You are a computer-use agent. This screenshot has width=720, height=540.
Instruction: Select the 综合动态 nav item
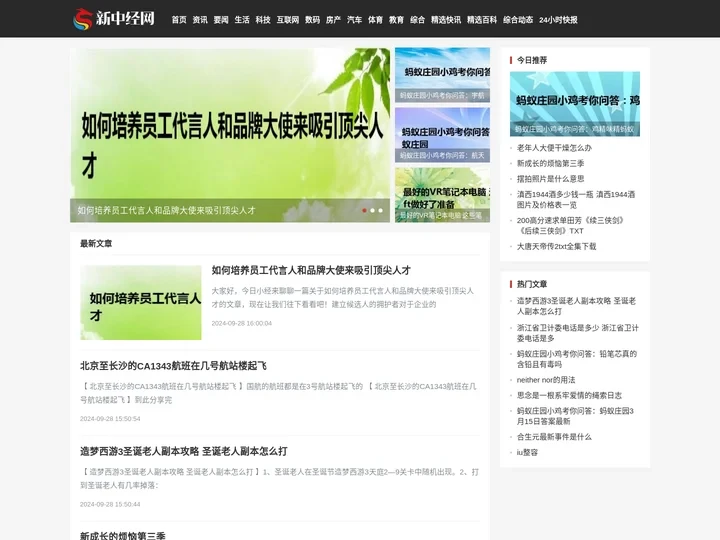click(518, 20)
